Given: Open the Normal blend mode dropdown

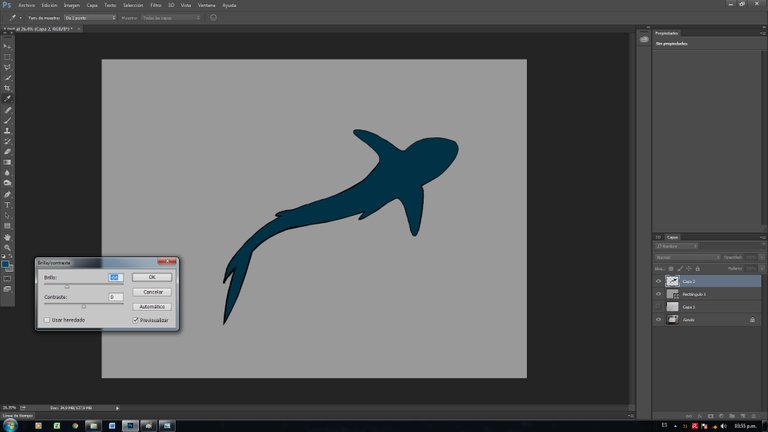Looking at the screenshot, I should 686,257.
